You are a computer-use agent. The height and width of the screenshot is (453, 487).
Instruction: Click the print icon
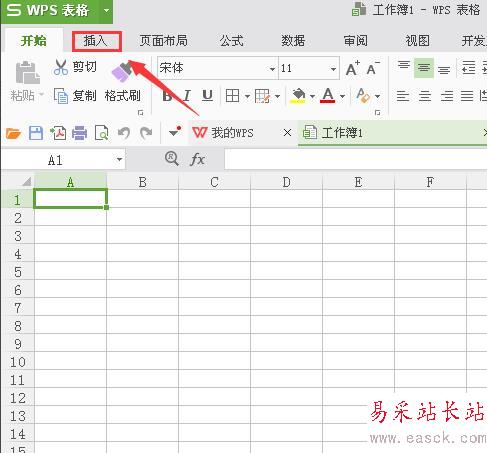click(79, 133)
